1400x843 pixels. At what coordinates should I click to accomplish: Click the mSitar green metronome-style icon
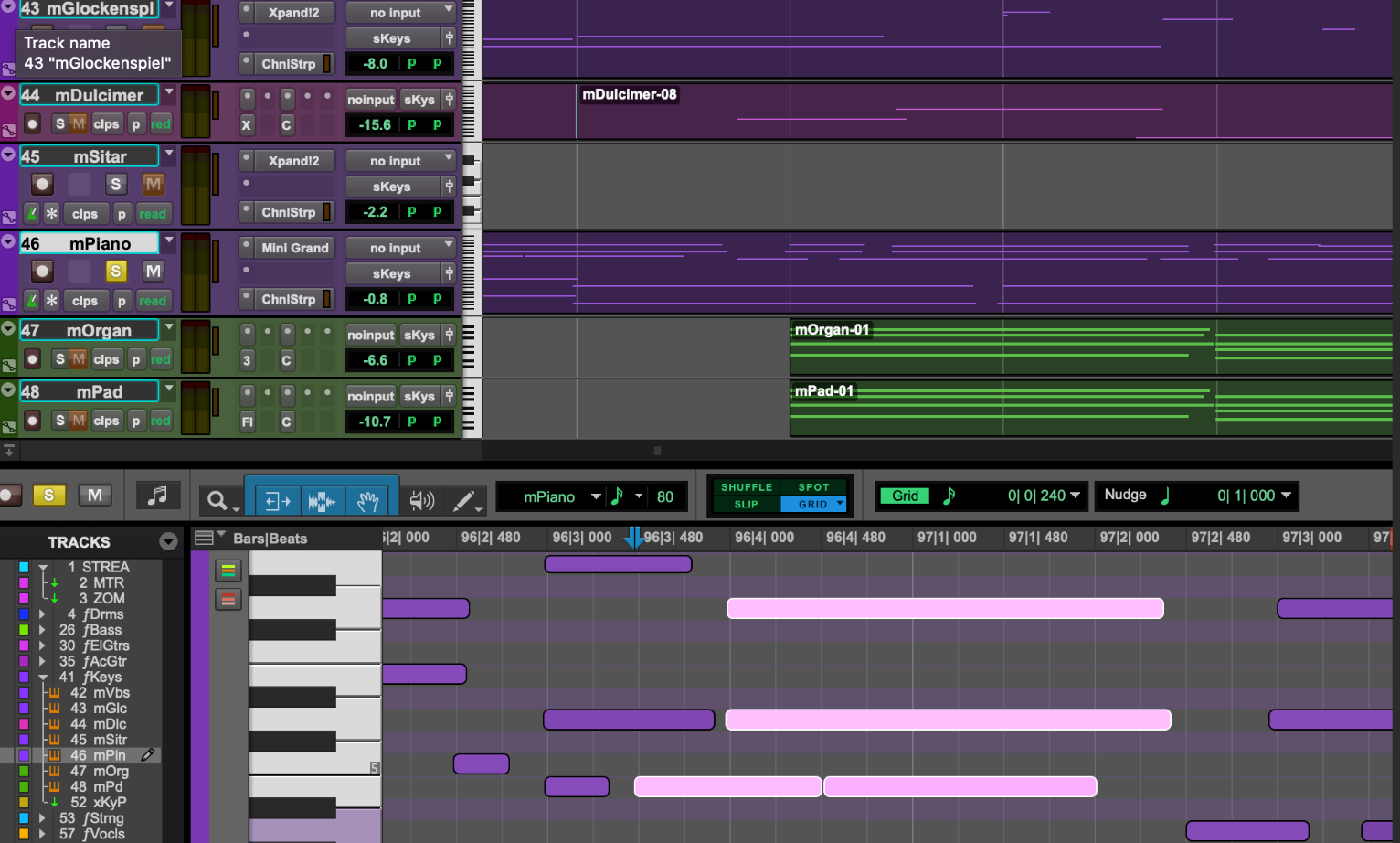(x=32, y=213)
